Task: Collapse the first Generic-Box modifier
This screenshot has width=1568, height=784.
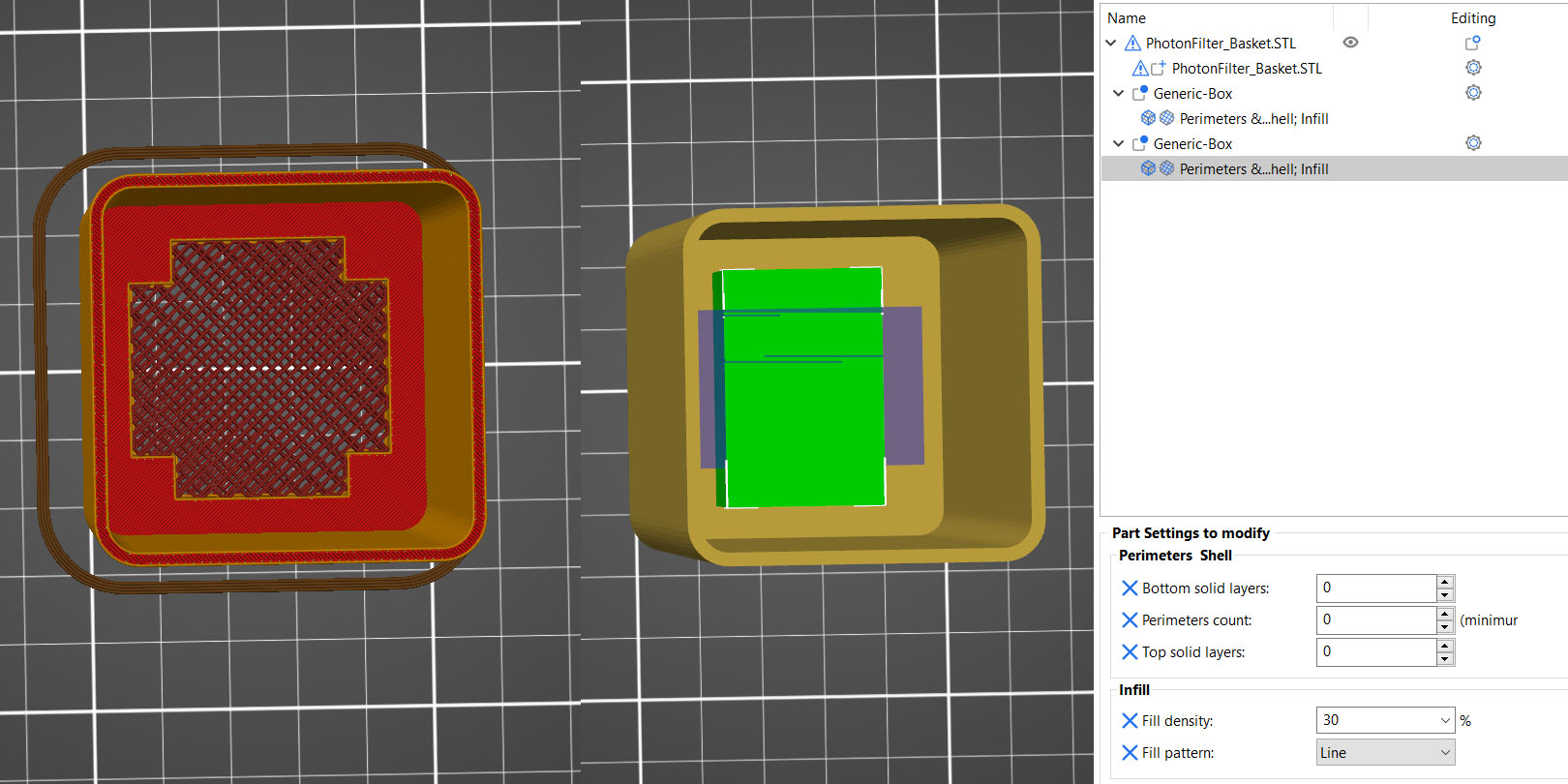Action: pos(1119,94)
